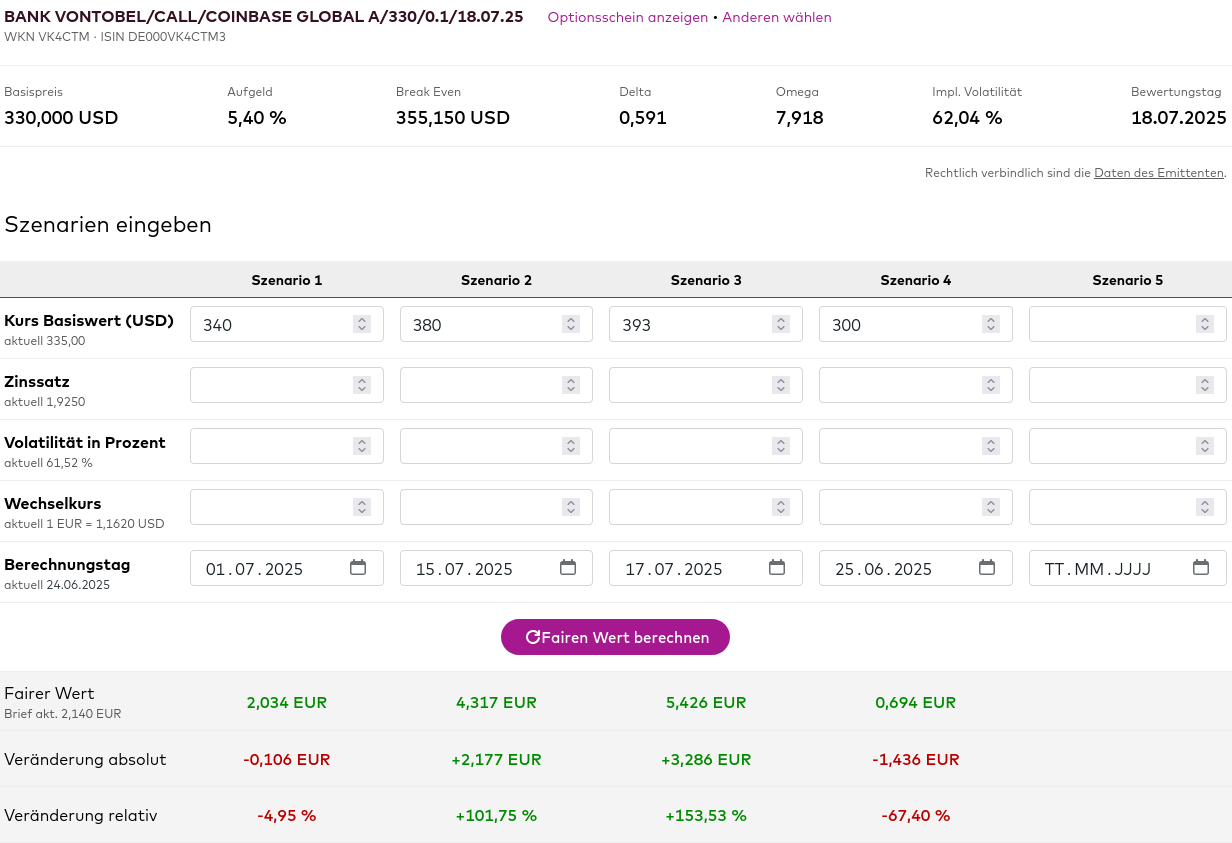Viewport: 1232px width, 843px height.
Task: Click the empty Szenario 5 Zinssatz field
Action: [1110, 385]
